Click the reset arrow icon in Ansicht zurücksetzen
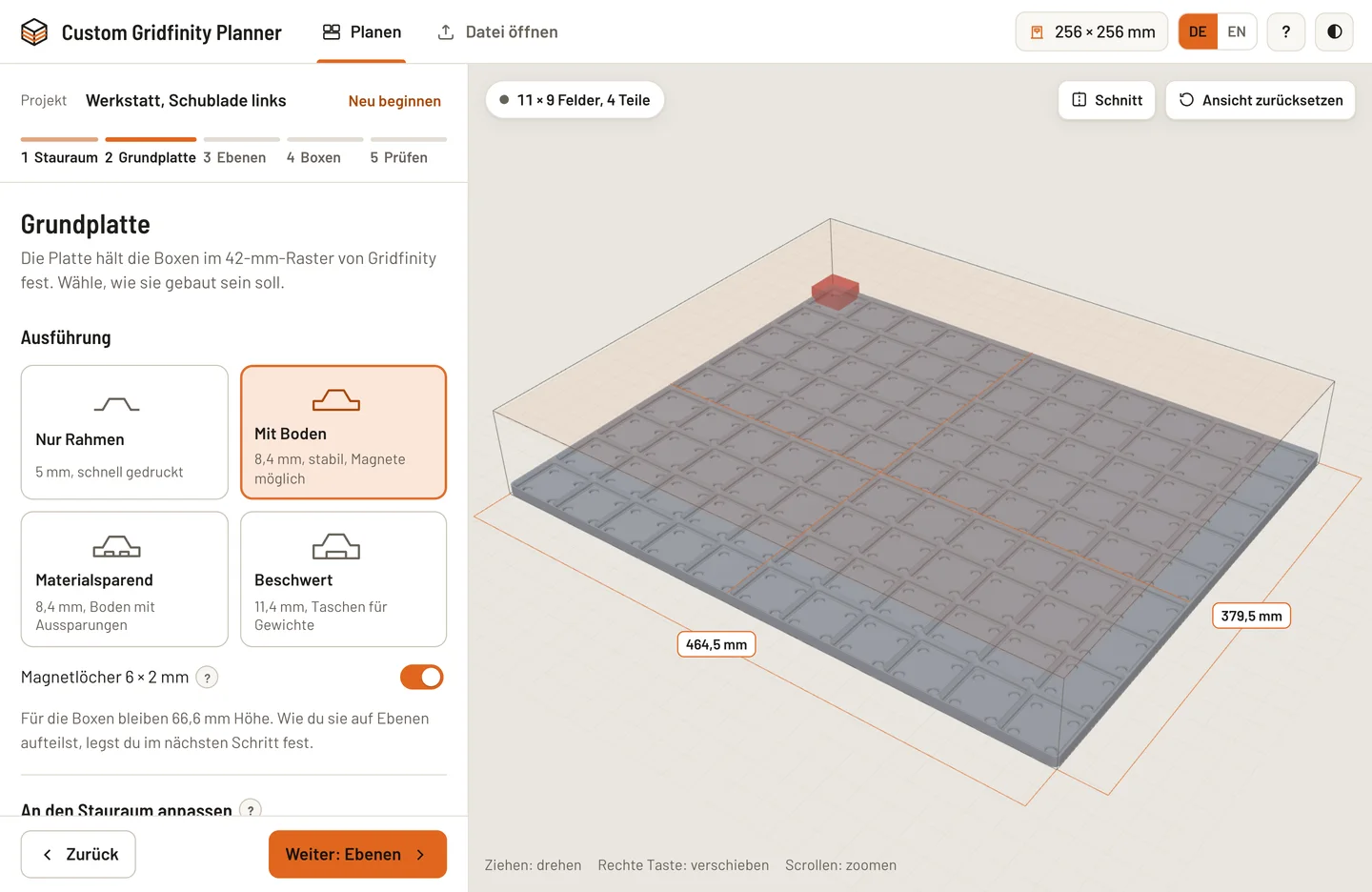 point(1186,100)
